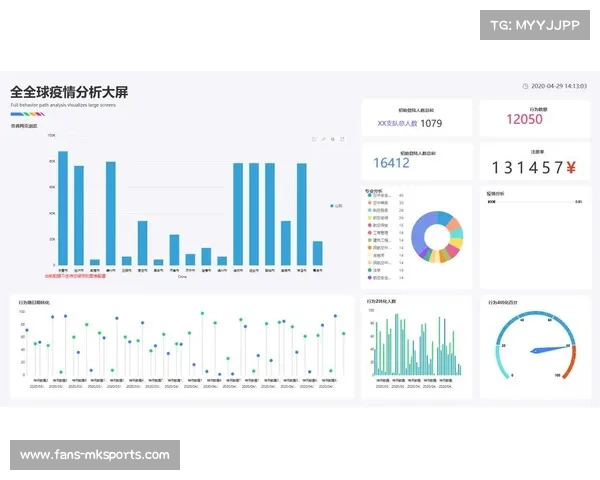This screenshot has width=600, height=480.
Task: Click the red warning text below bar chart
Action: coord(75,276)
